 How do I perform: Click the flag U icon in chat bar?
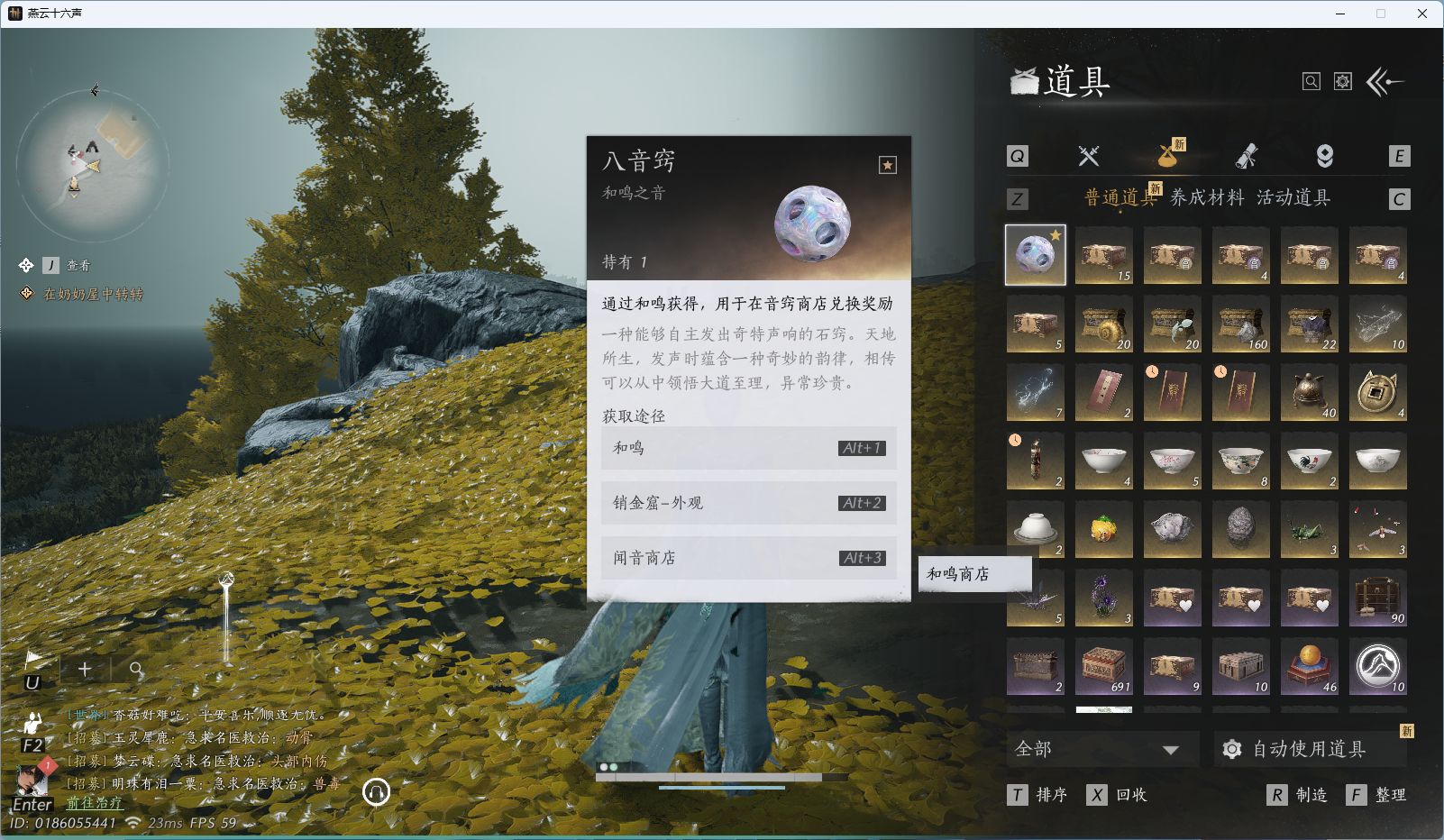[32, 670]
